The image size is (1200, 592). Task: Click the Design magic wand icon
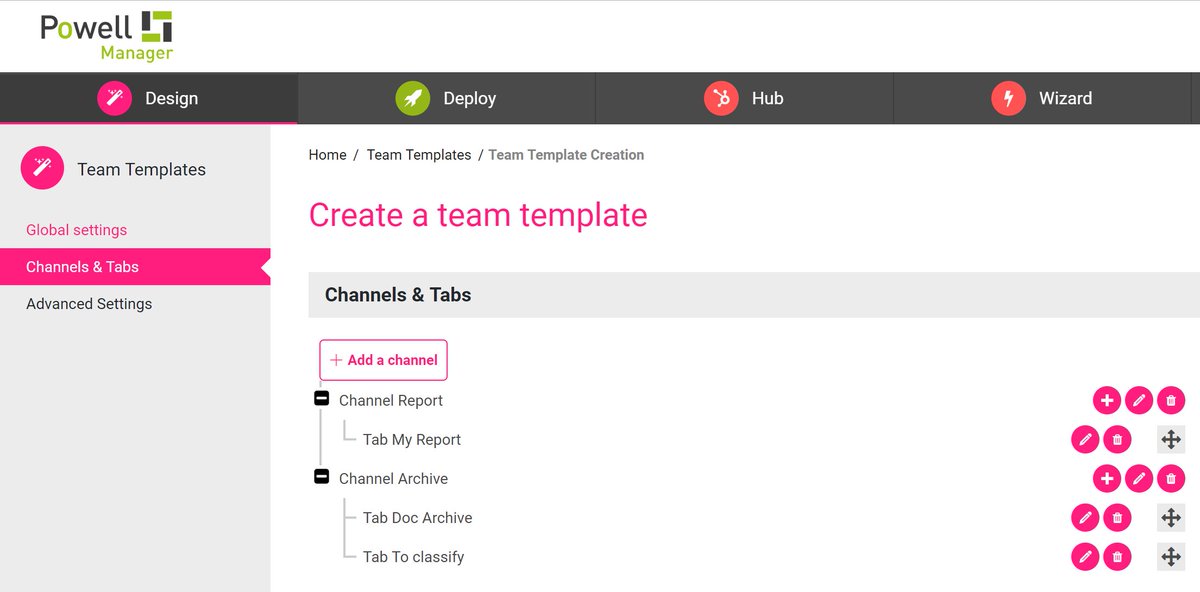pyautogui.click(x=115, y=98)
